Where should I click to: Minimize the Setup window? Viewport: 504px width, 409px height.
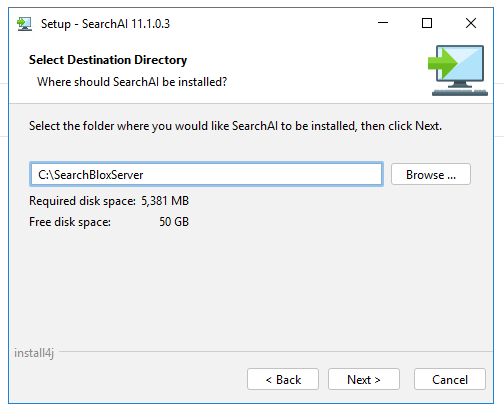383,23
